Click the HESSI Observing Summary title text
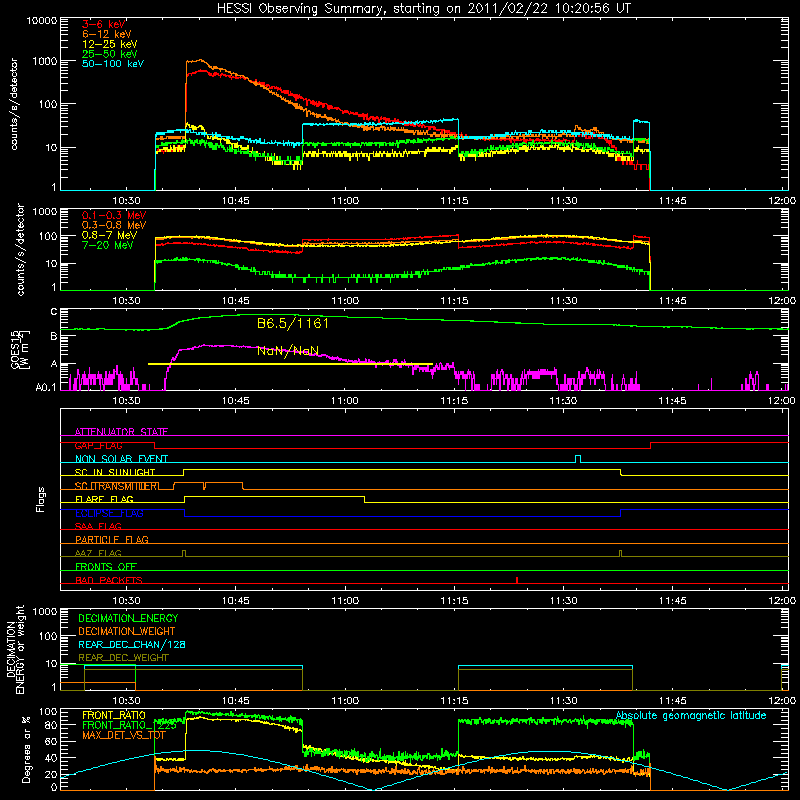800x800 pixels. [x=423, y=9]
